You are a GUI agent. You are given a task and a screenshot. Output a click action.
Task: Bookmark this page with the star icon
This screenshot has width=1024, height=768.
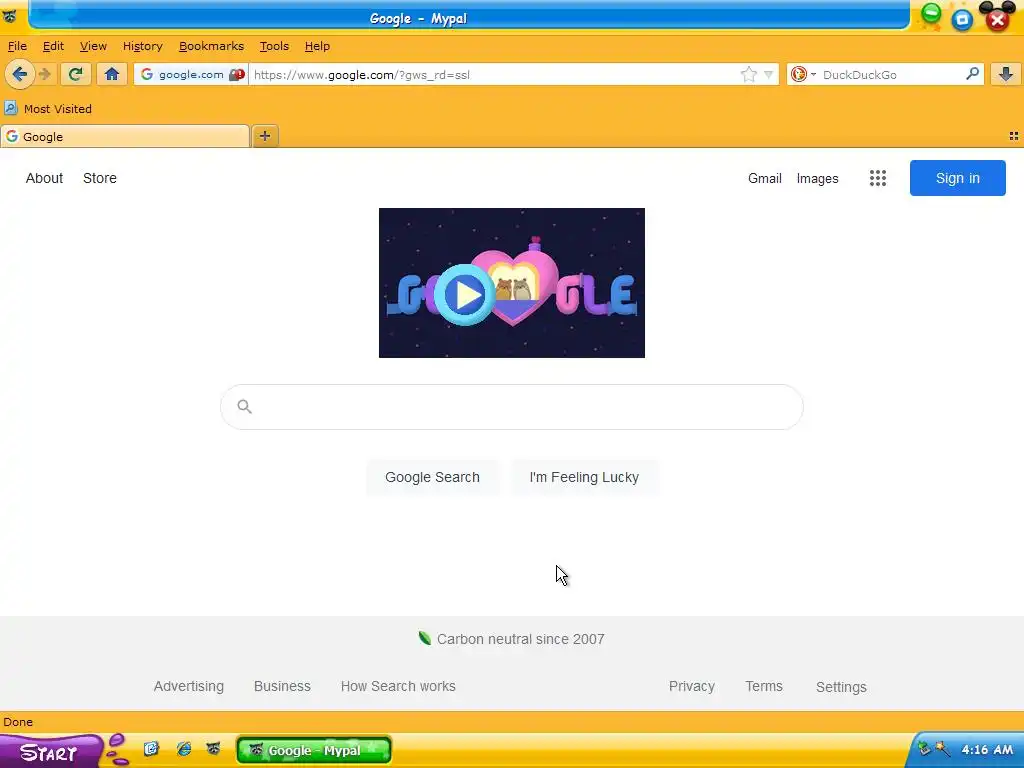coord(748,74)
